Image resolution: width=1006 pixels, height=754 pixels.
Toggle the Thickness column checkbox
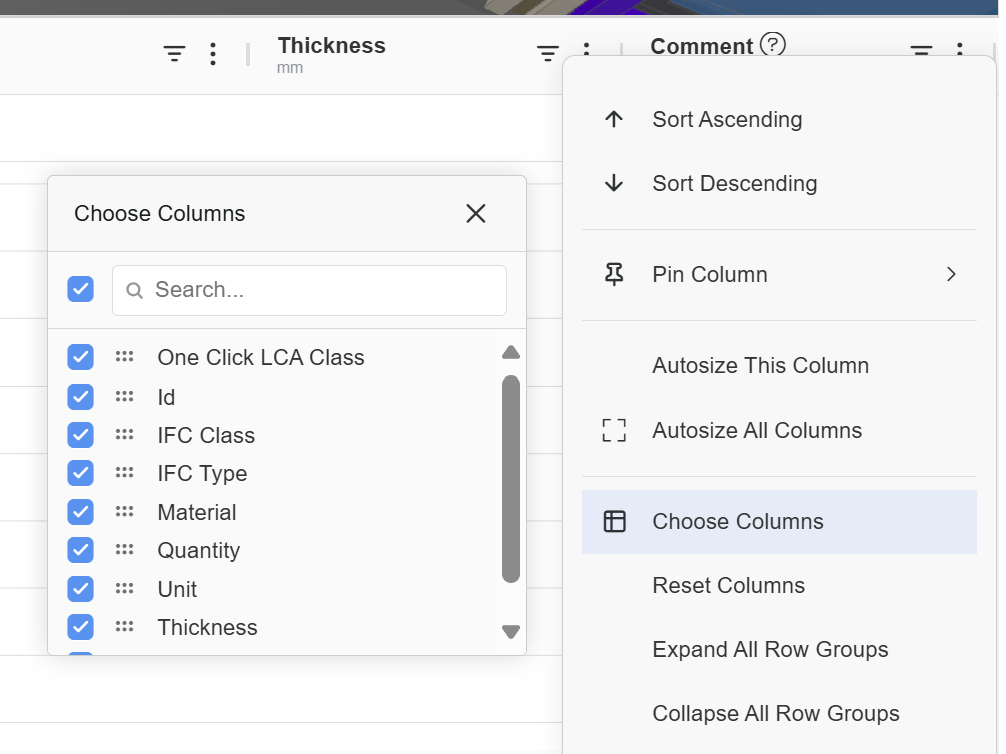click(x=80, y=627)
